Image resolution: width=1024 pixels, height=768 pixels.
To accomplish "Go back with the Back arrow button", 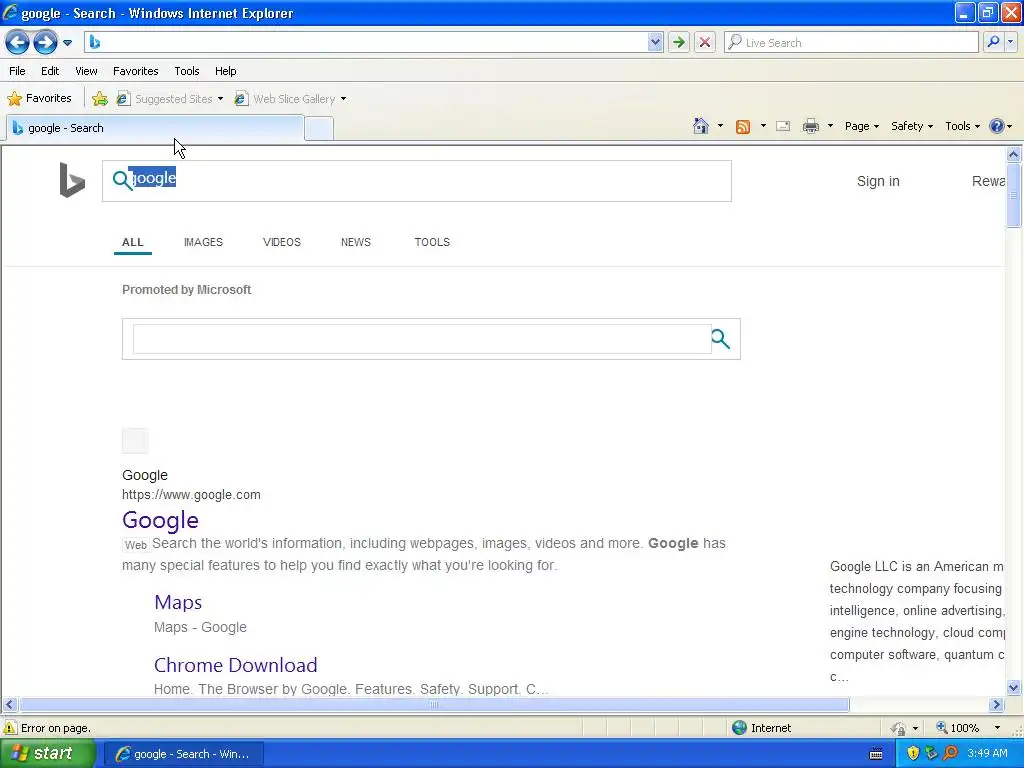I will (18, 43).
